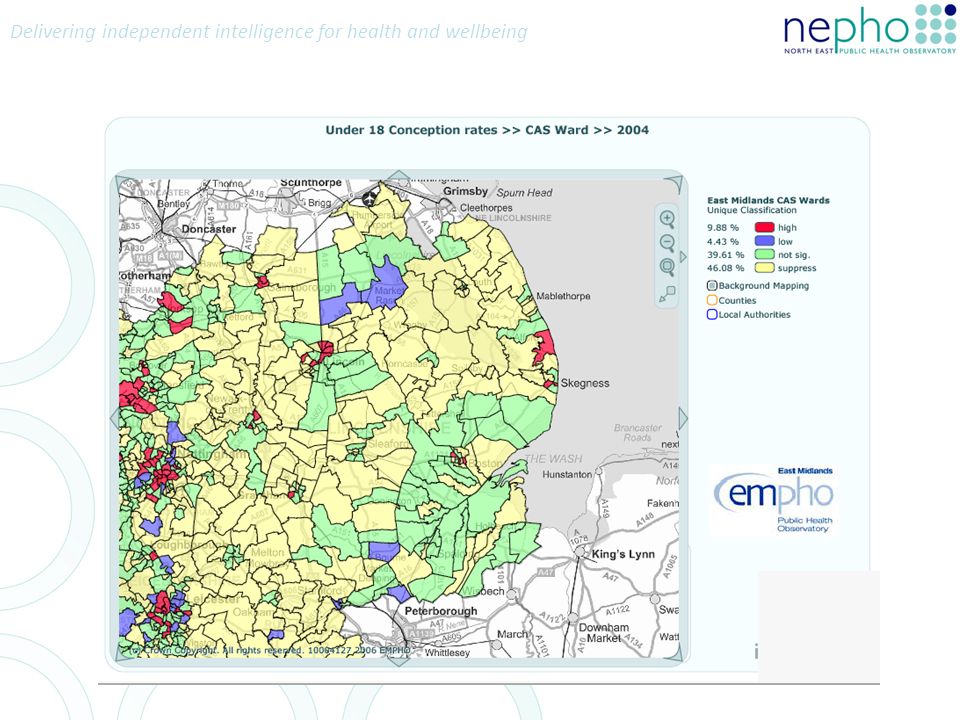This screenshot has width=960, height=720.
Task: Click the zoom in magnifier tool
Action: click(x=667, y=219)
